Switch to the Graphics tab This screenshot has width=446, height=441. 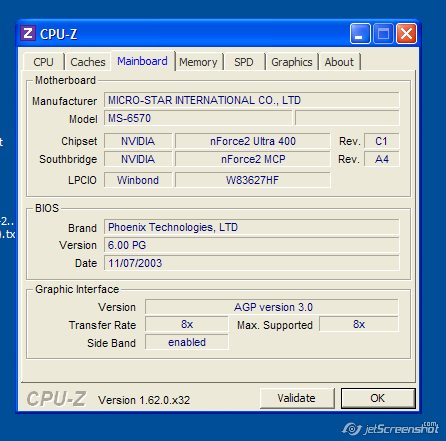[x=292, y=62]
